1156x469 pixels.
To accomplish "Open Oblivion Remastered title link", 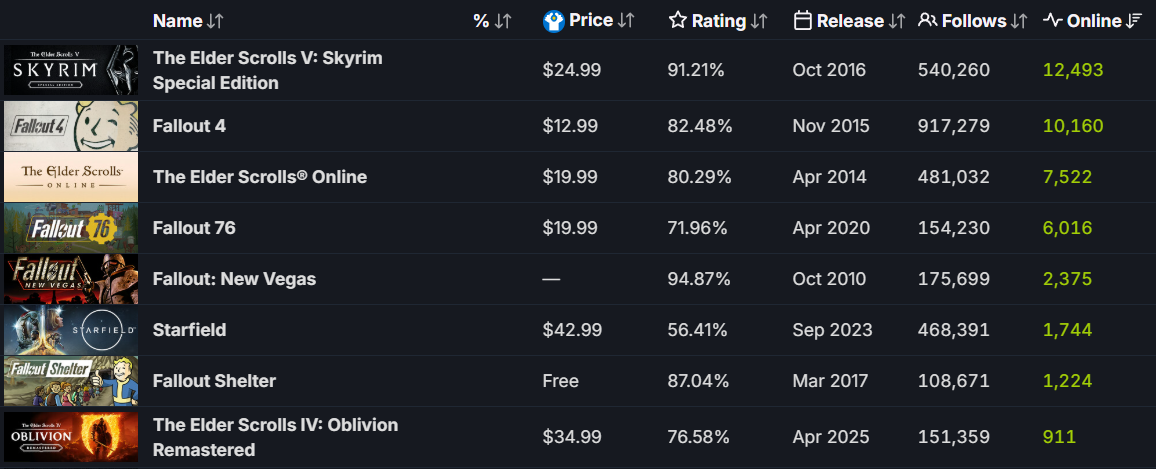I will tap(275, 437).
